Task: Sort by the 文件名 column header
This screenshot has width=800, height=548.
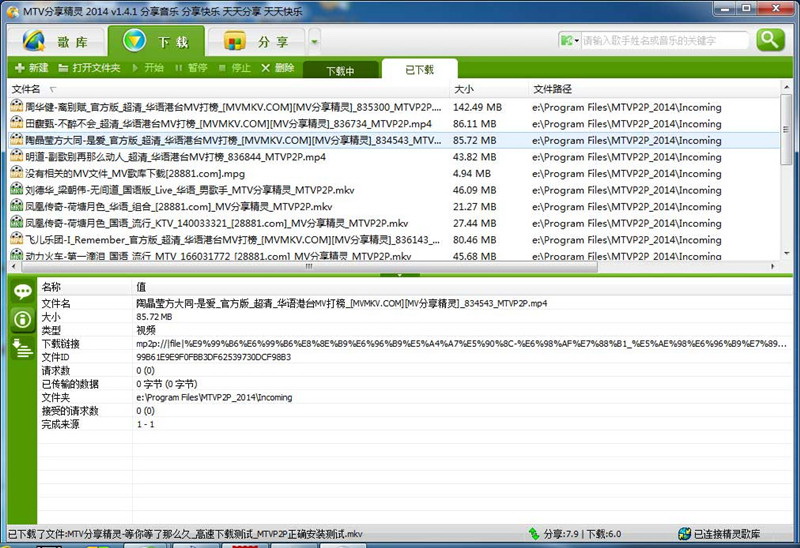Action: point(229,89)
